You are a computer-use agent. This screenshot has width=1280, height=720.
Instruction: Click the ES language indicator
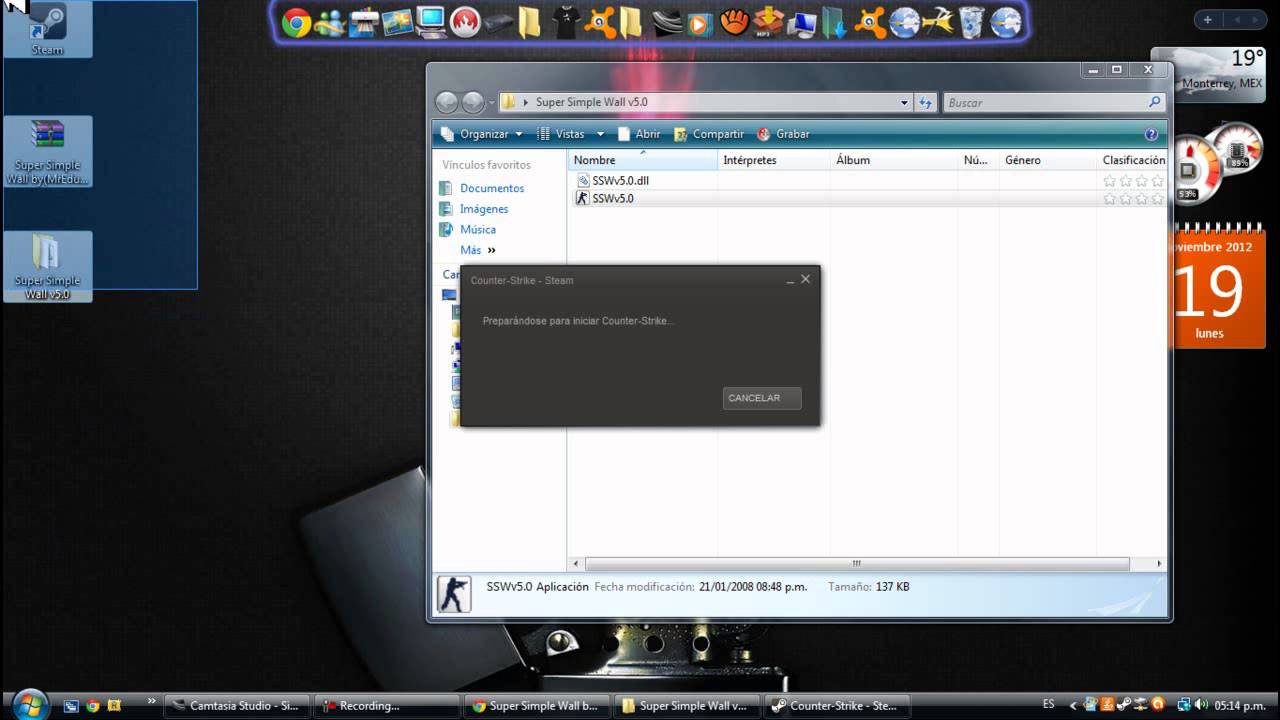pos(1048,705)
